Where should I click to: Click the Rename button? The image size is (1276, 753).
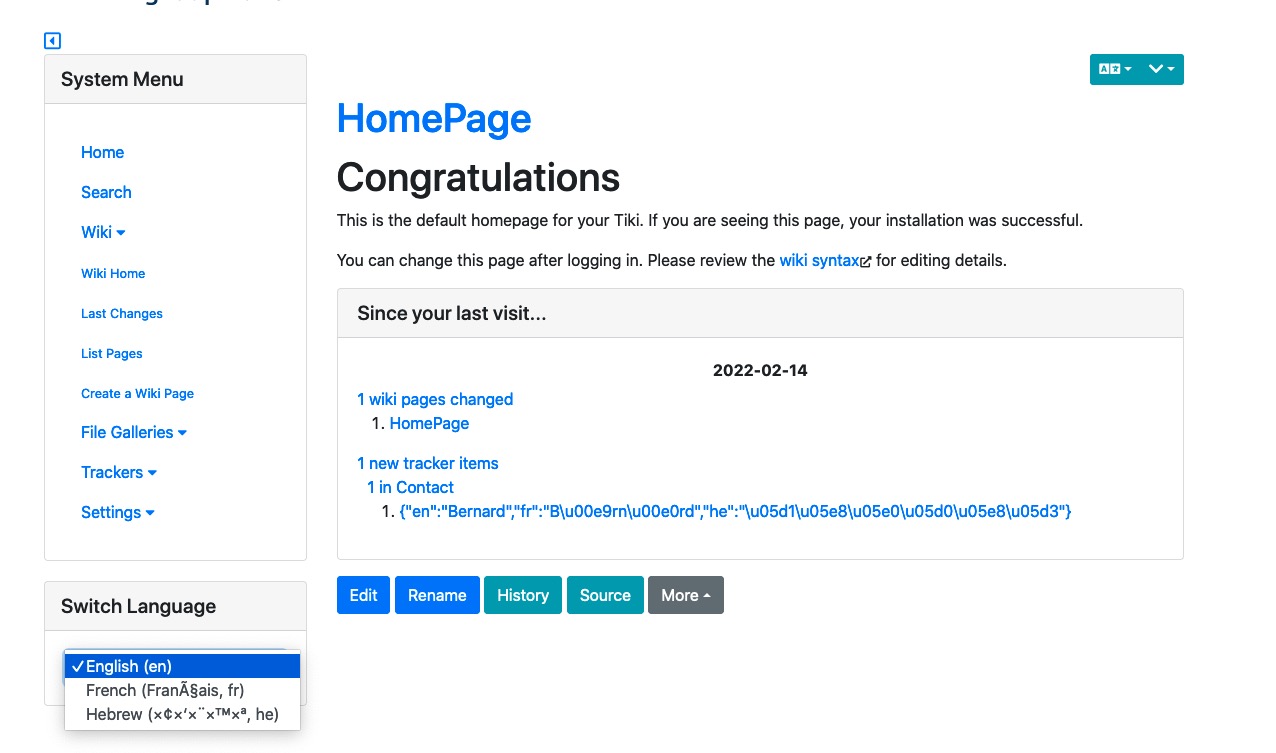coord(437,595)
